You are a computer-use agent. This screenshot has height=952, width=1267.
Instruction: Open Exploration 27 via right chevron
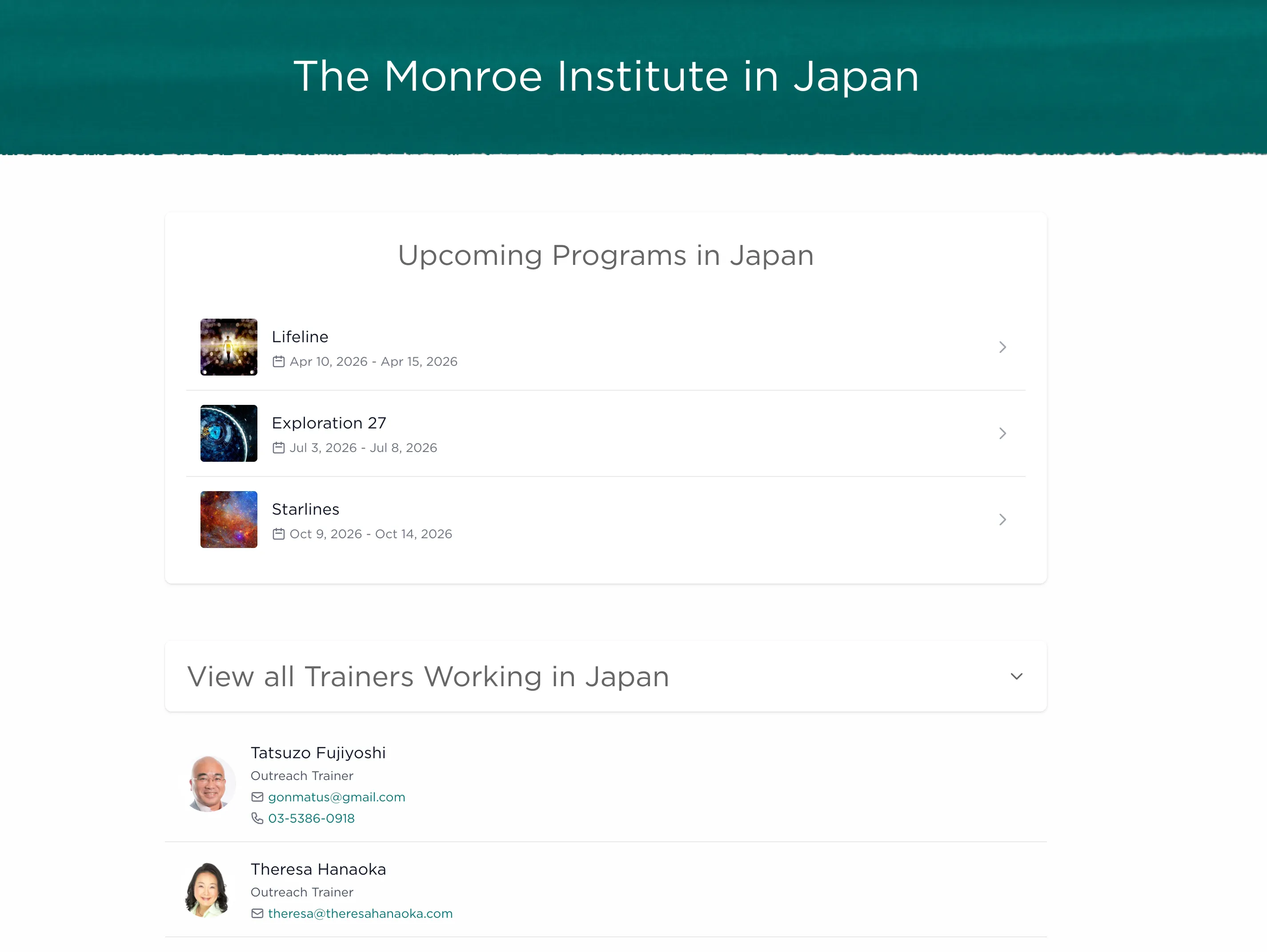pos(1002,433)
